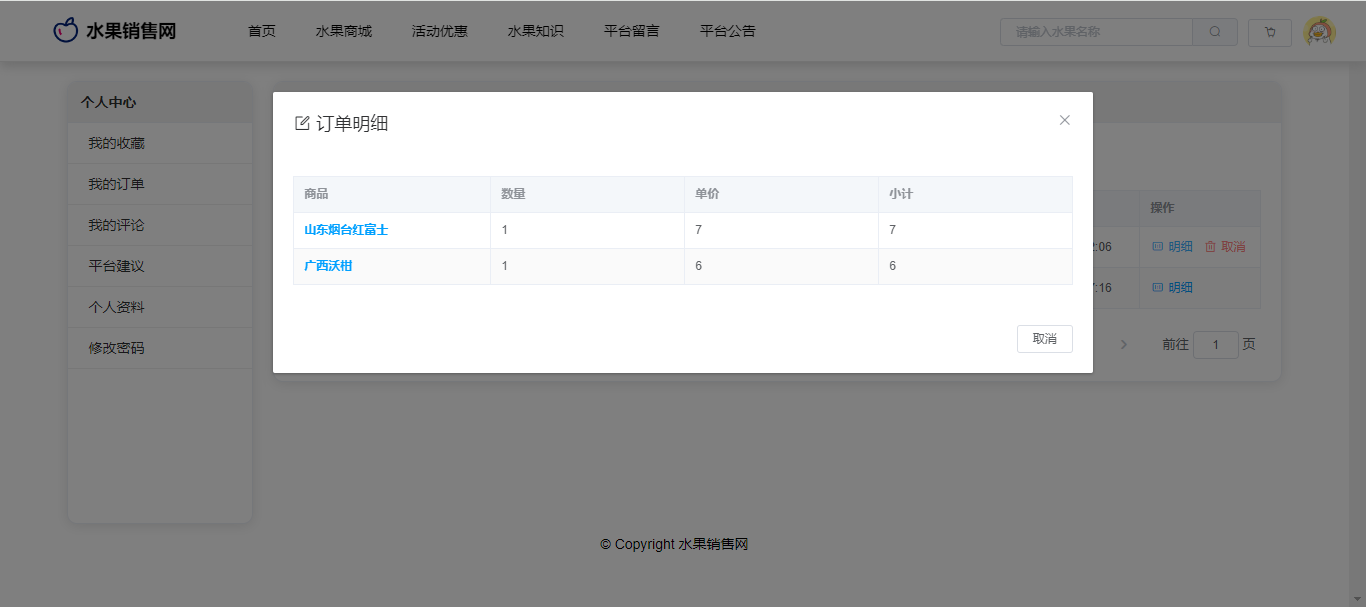Close the 订单明细 dialog with X

1064,120
